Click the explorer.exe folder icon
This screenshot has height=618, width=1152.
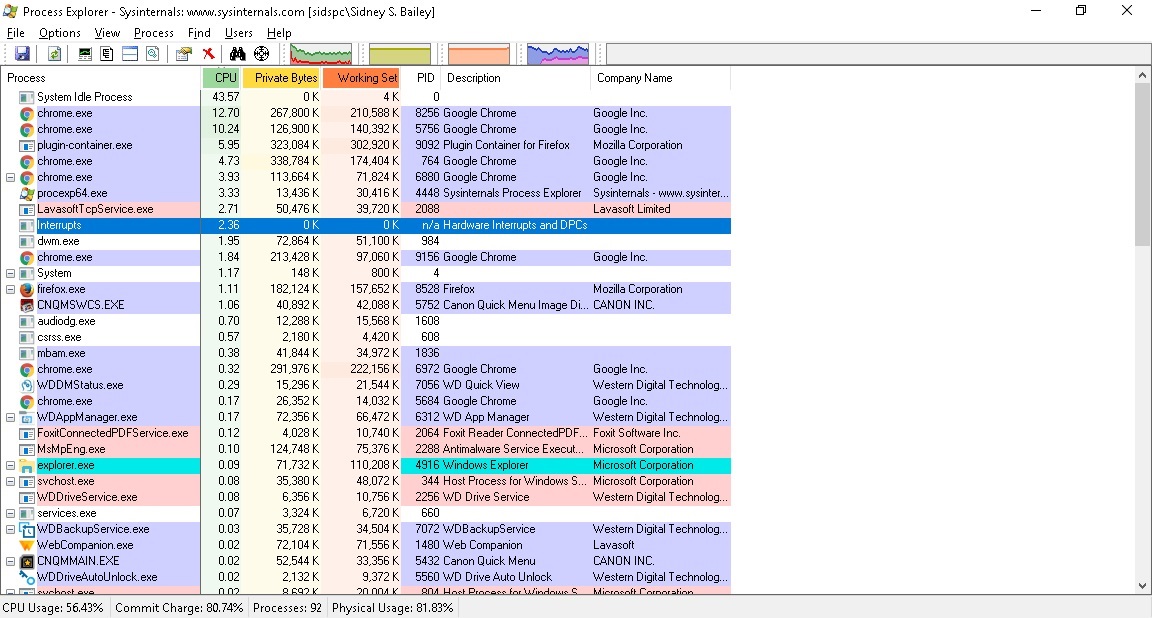pos(26,465)
